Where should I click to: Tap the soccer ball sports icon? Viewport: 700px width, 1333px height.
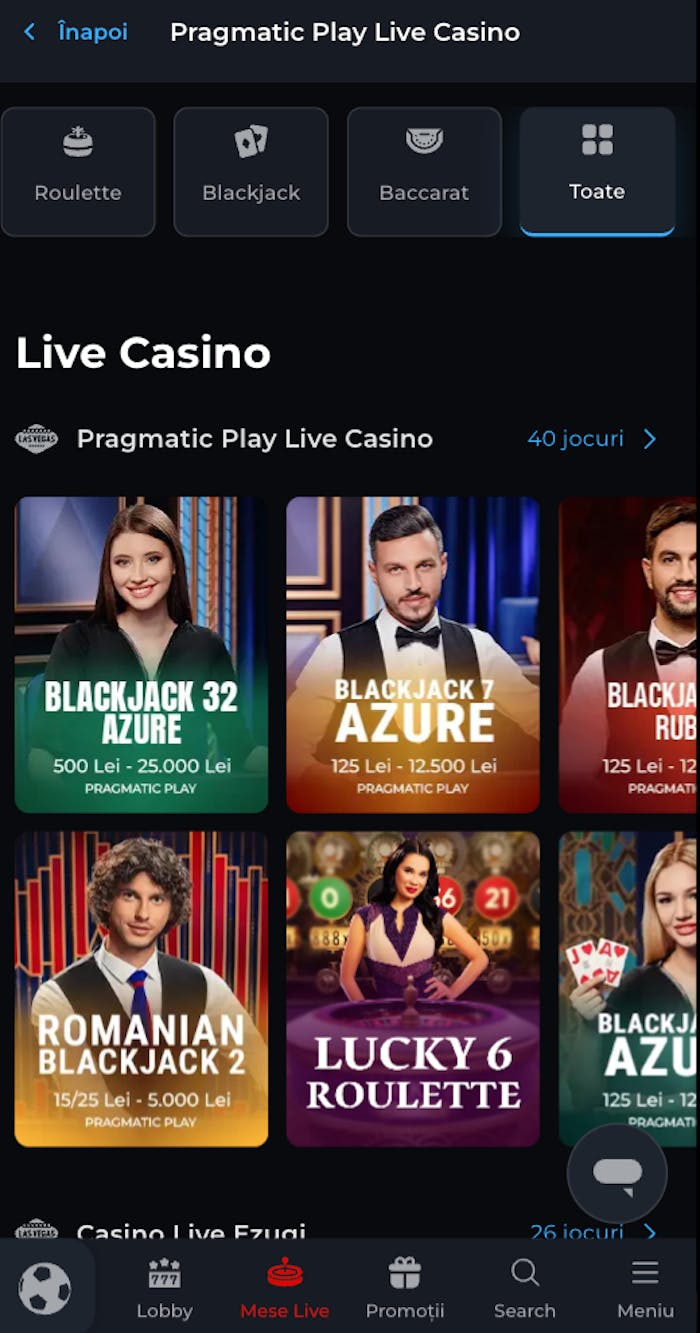point(45,1288)
